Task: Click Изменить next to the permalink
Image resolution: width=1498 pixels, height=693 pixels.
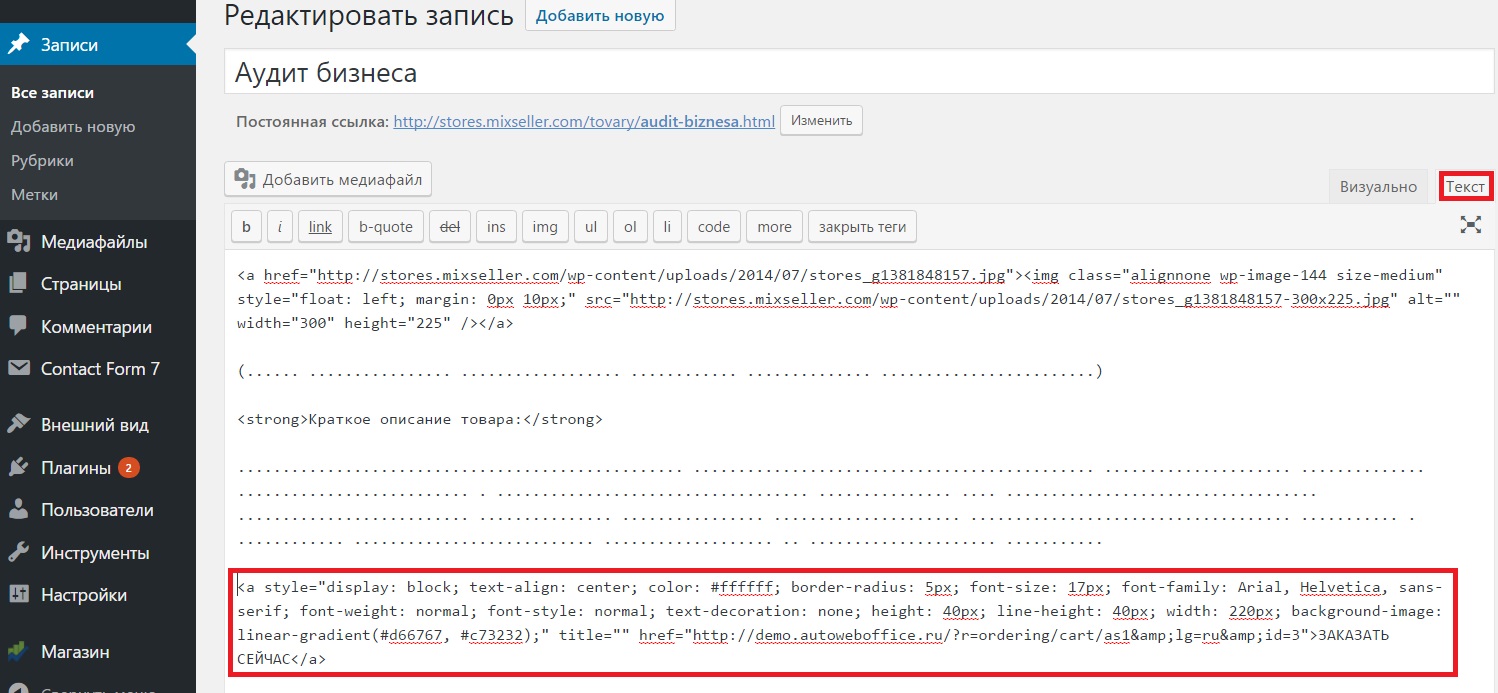Action: 821,121
